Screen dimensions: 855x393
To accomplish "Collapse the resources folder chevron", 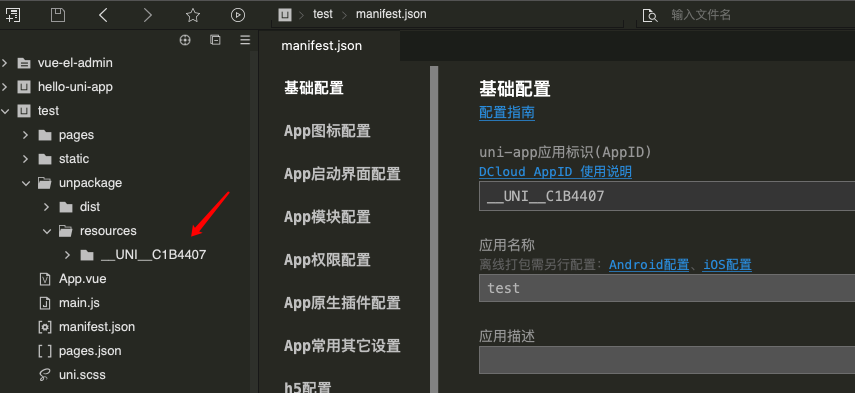I will 47,231.
